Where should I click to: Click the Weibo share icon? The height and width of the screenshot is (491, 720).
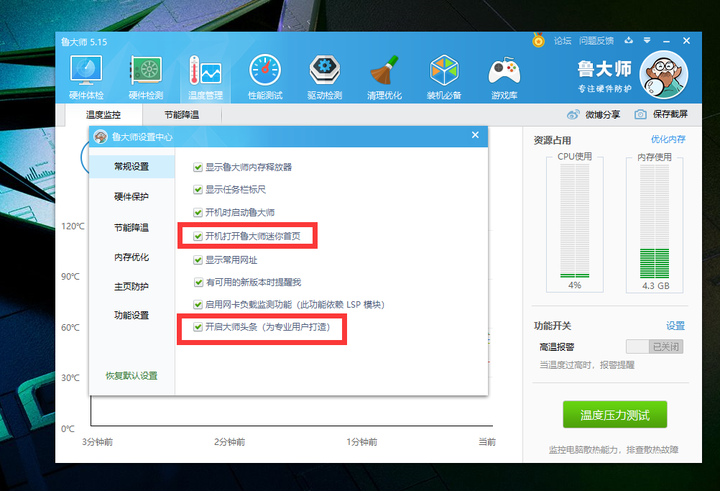click(573, 114)
